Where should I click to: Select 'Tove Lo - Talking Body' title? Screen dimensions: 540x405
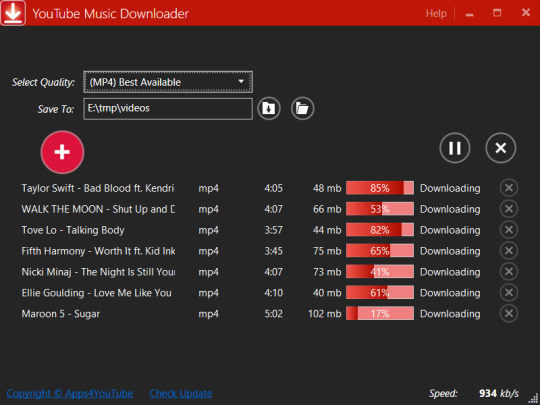coord(73,230)
